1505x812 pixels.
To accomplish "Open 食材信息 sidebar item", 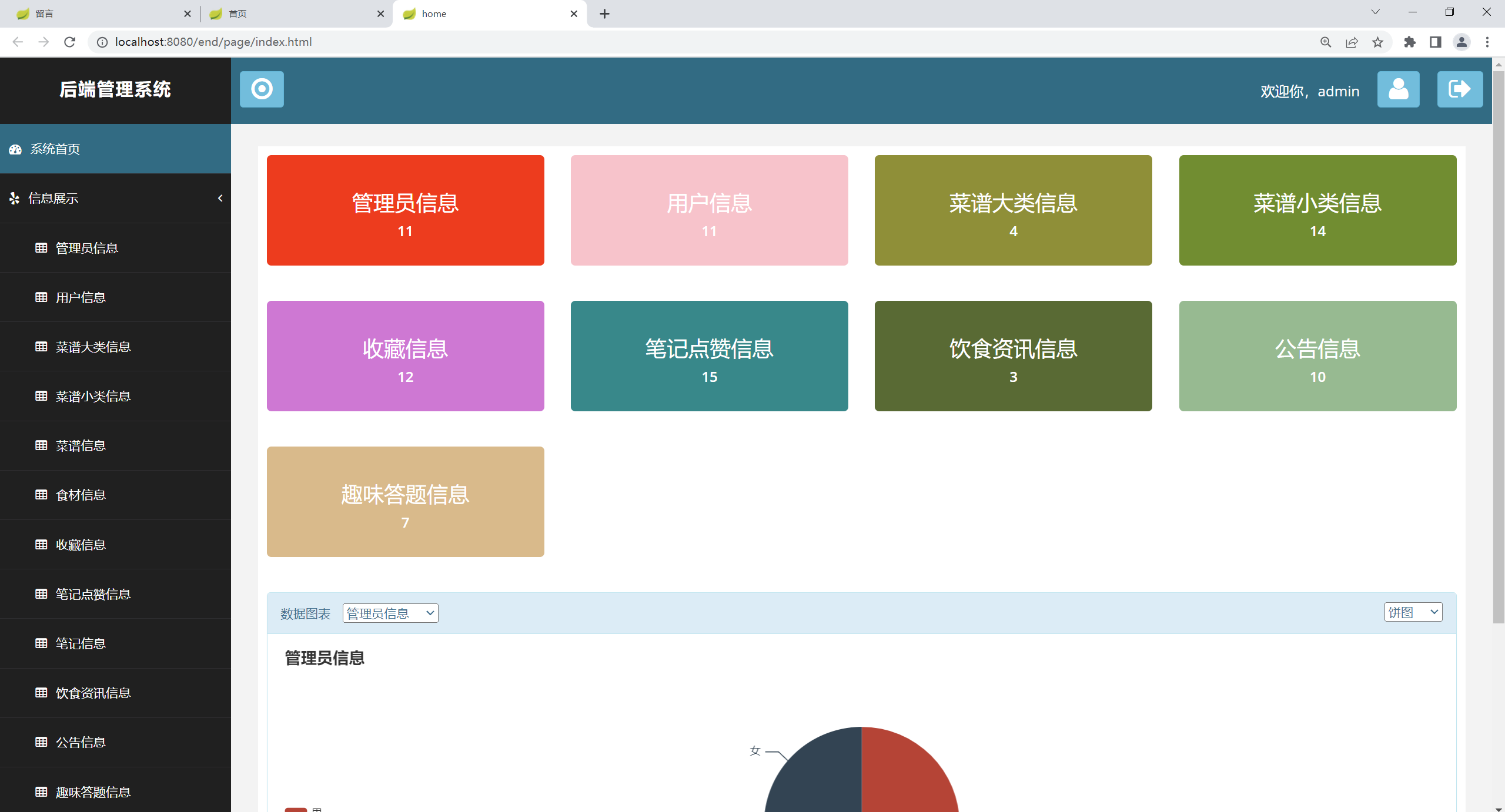I will point(115,495).
